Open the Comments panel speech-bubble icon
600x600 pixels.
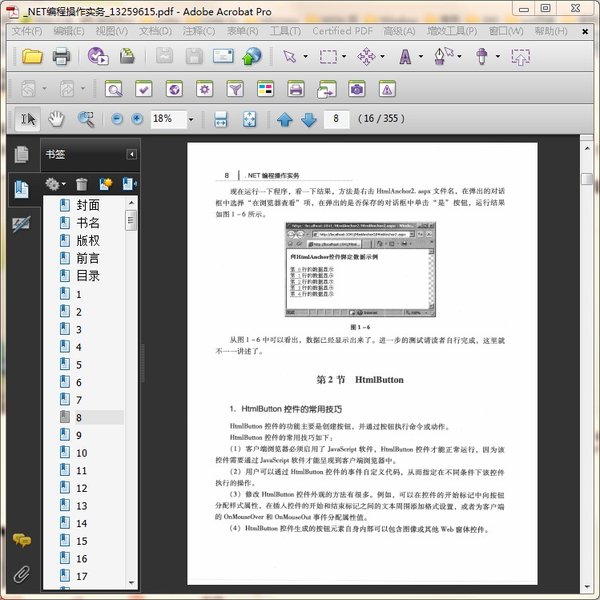click(x=21, y=541)
